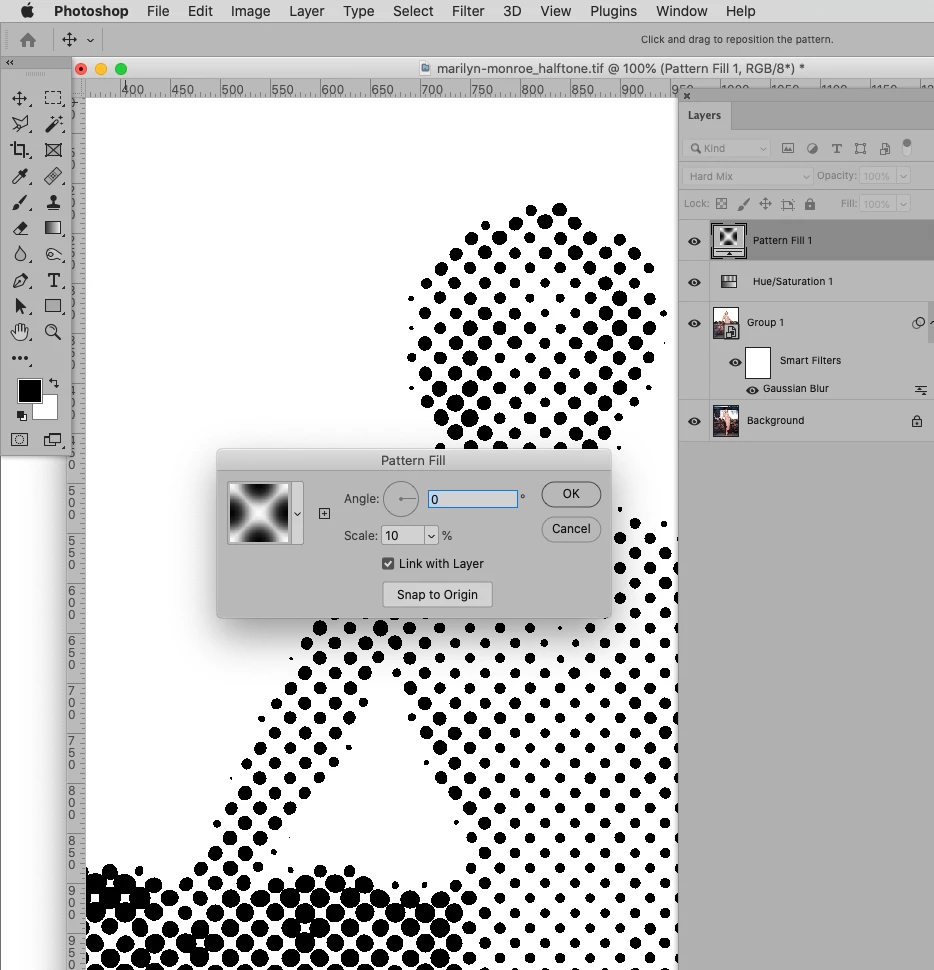Open the Apple menu
934x970 pixels.
click(27, 11)
